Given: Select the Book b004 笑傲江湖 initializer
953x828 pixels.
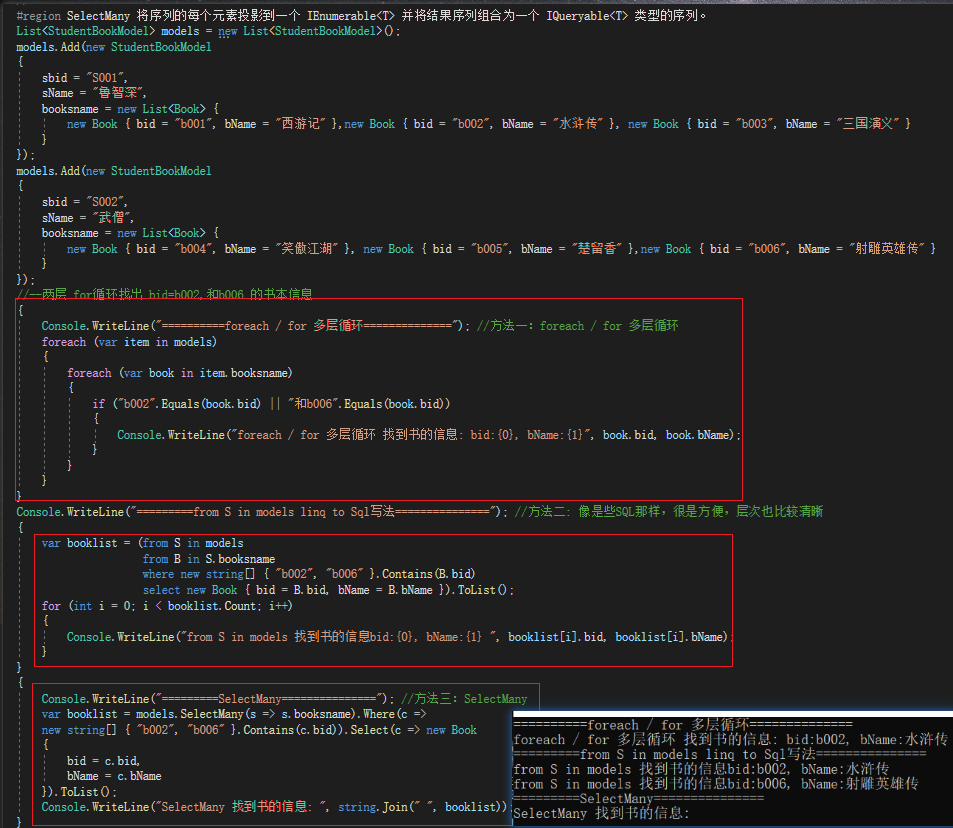Looking at the screenshot, I should (x=210, y=249).
